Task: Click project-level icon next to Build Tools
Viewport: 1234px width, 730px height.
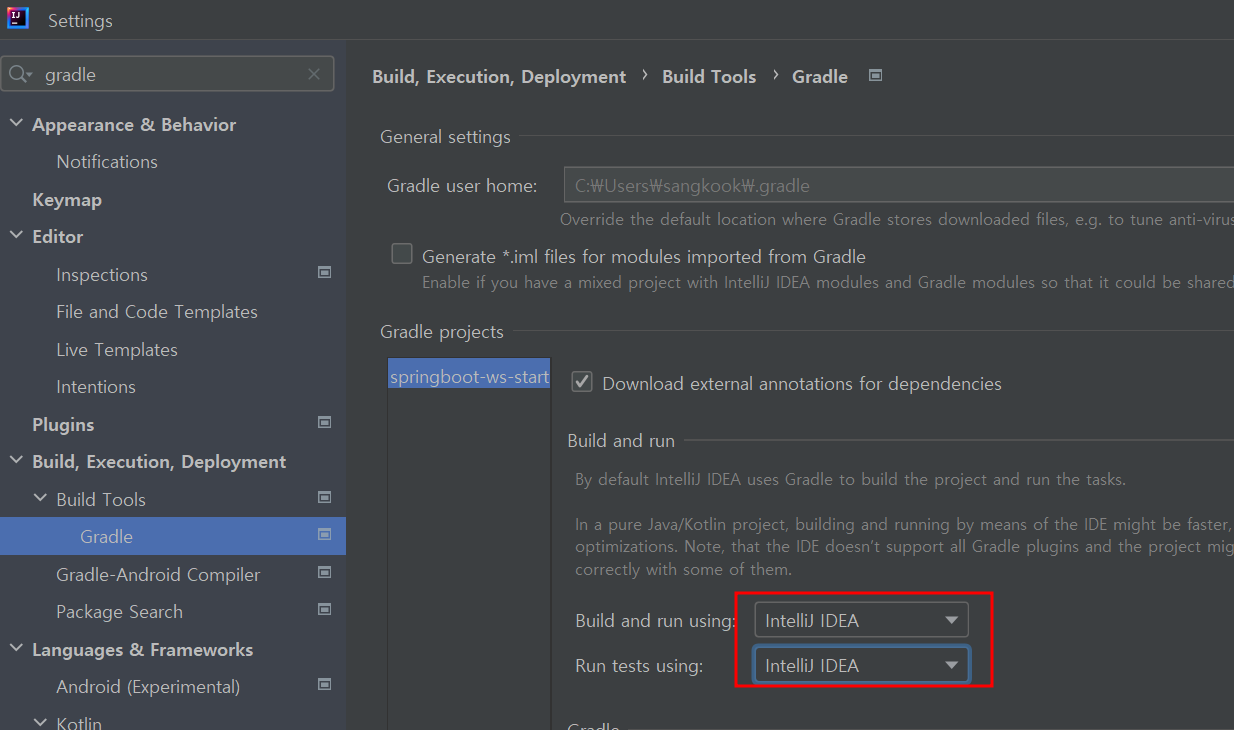Action: click(x=324, y=497)
